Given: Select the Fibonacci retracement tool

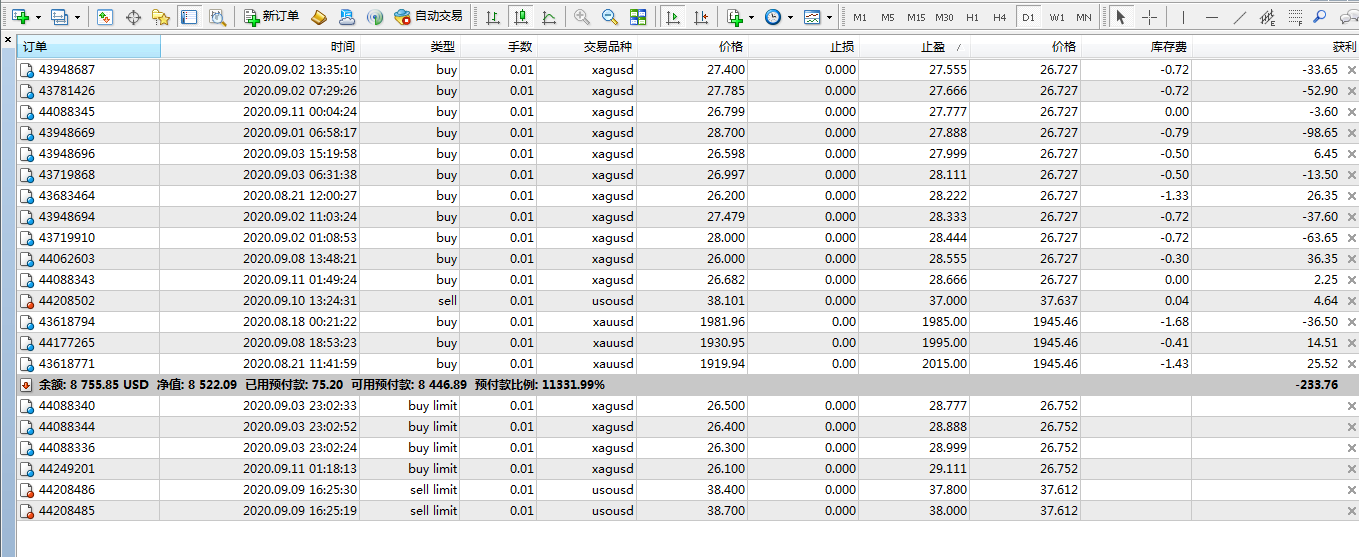Looking at the screenshot, I should pos(1296,17).
